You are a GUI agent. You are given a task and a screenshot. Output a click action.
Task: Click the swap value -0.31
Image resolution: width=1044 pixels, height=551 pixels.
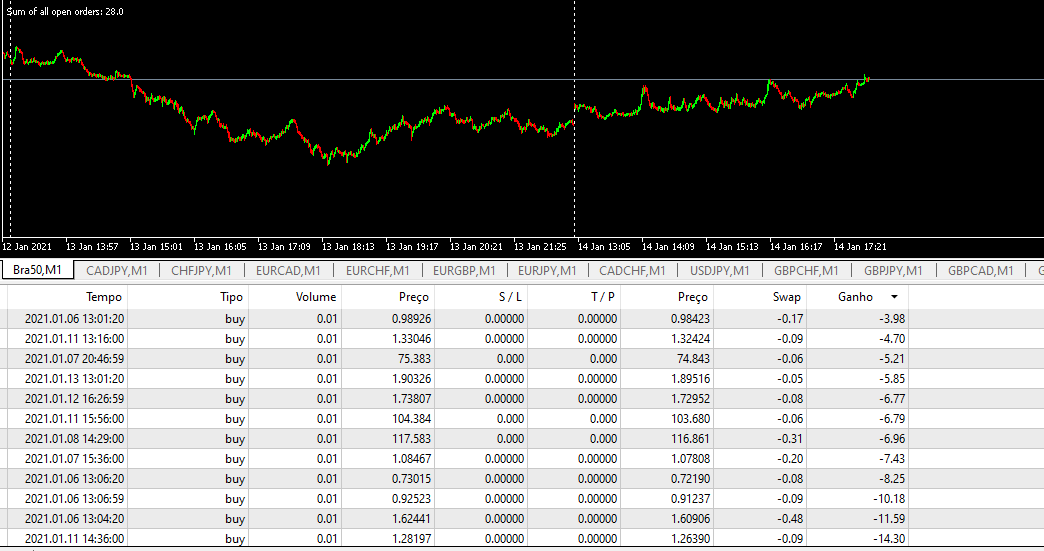coord(790,439)
